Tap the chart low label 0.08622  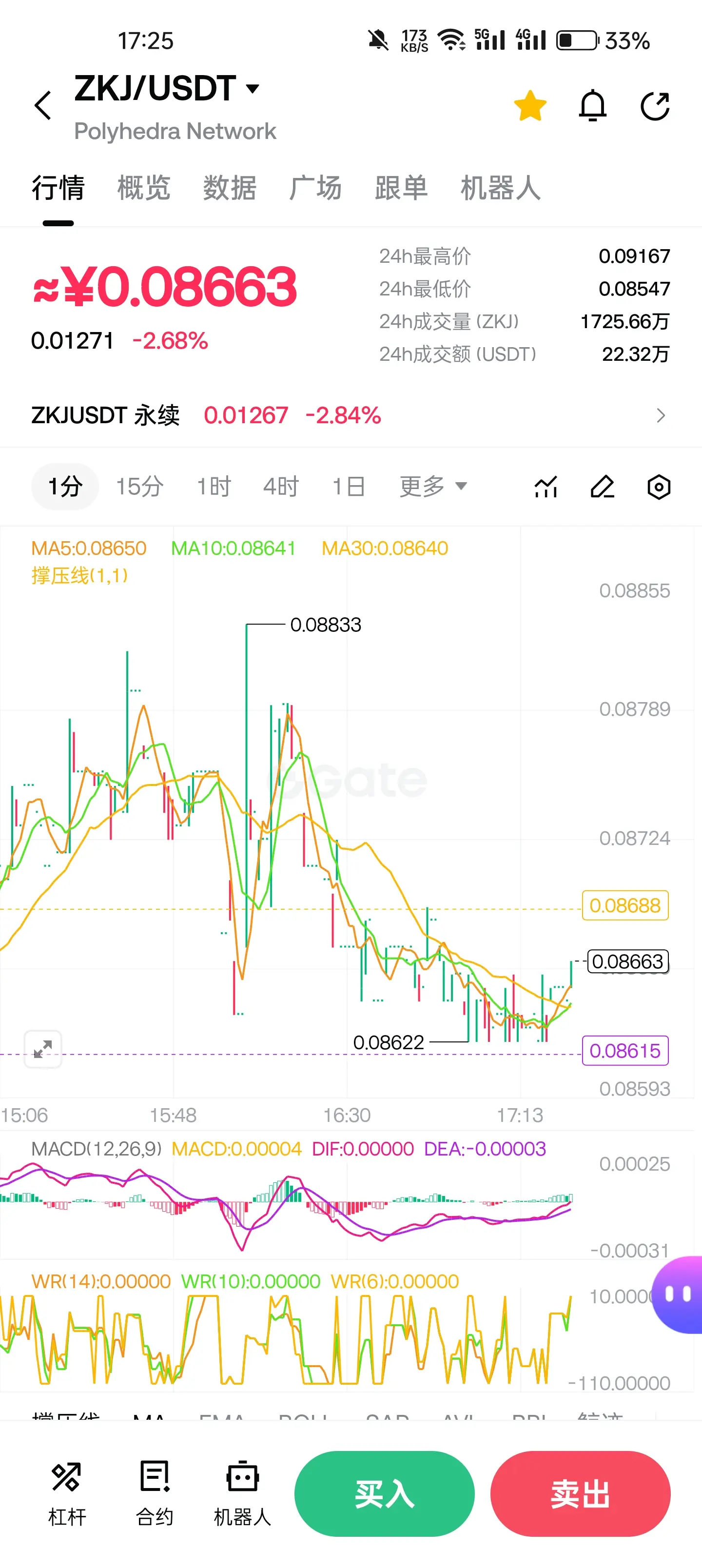389,1042
